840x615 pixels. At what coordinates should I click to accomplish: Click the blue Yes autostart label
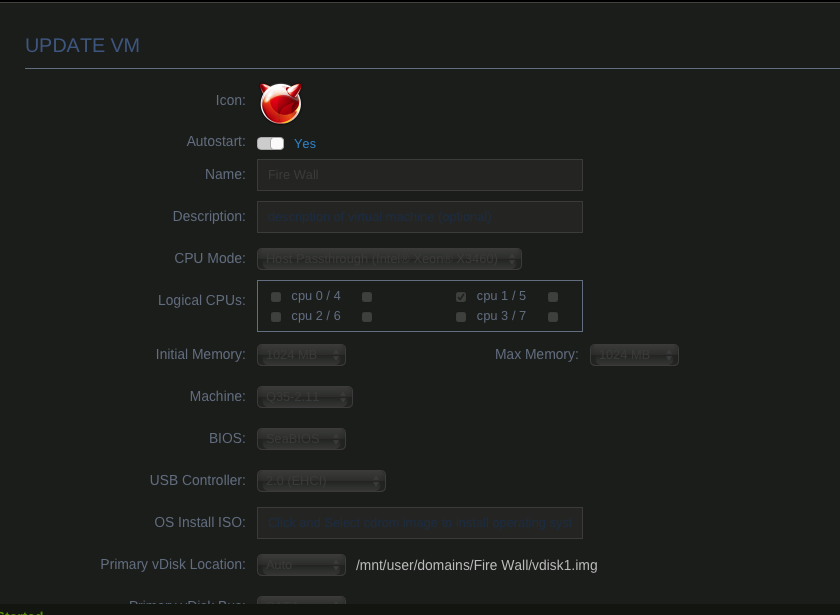pos(305,144)
